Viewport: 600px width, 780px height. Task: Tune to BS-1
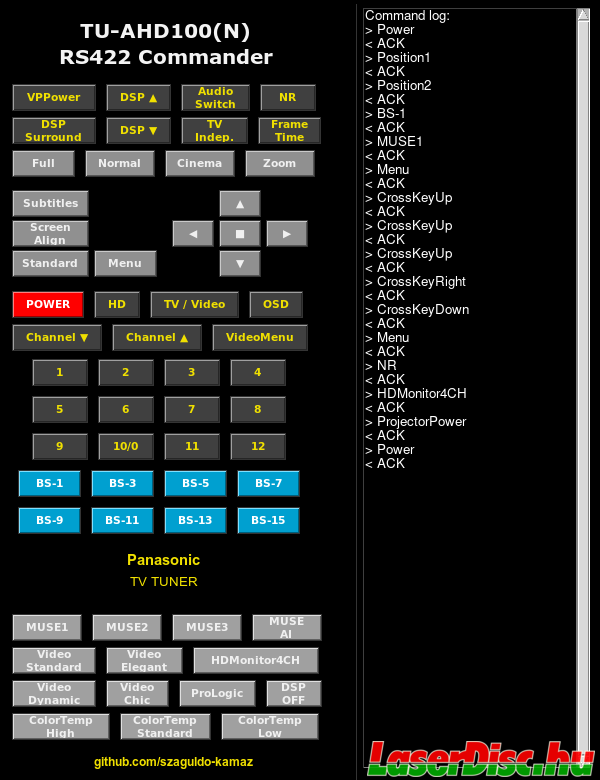coord(50,484)
